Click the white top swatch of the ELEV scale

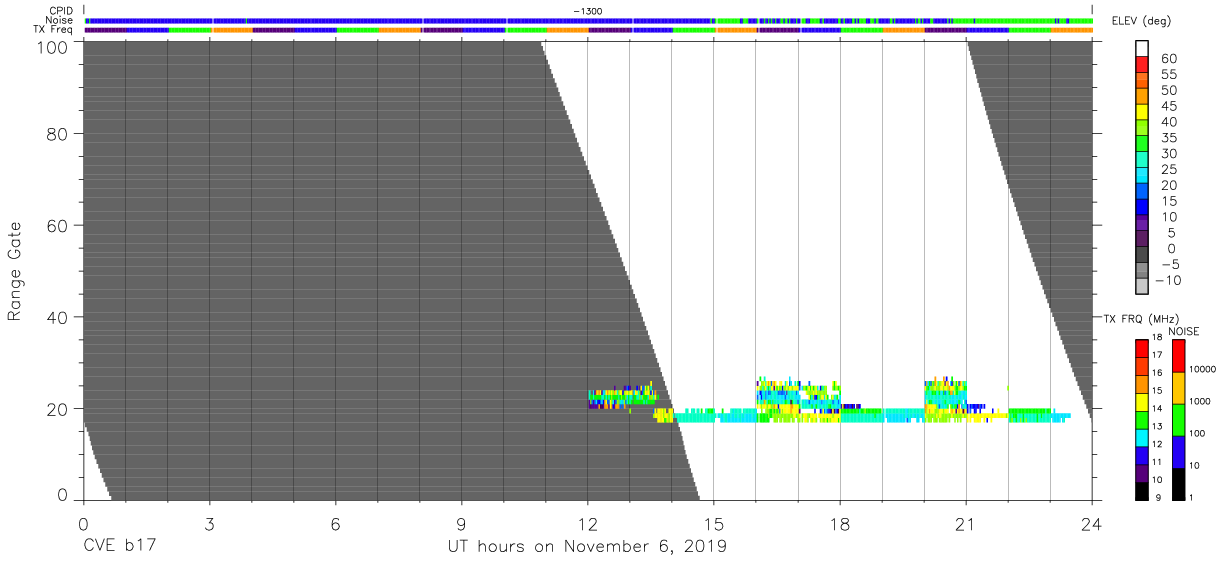(1143, 50)
